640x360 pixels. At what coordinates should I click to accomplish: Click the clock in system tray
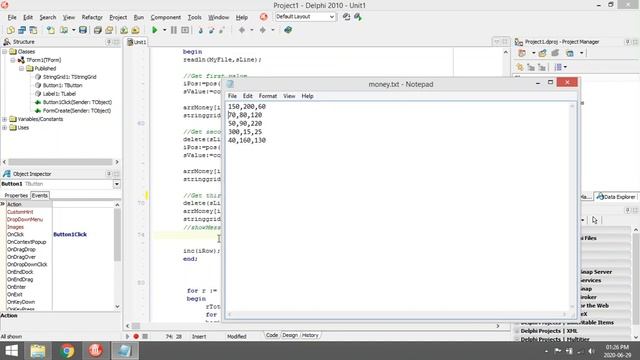[x=618, y=351]
